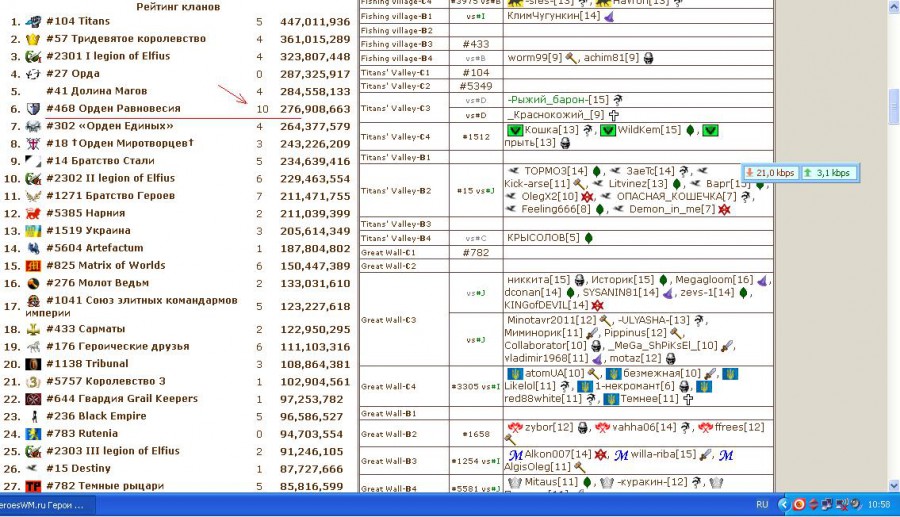This screenshot has width=900, height=517.
Task: Click the #5604 Artefactum emblem
Action: pyautogui.click(x=33, y=248)
